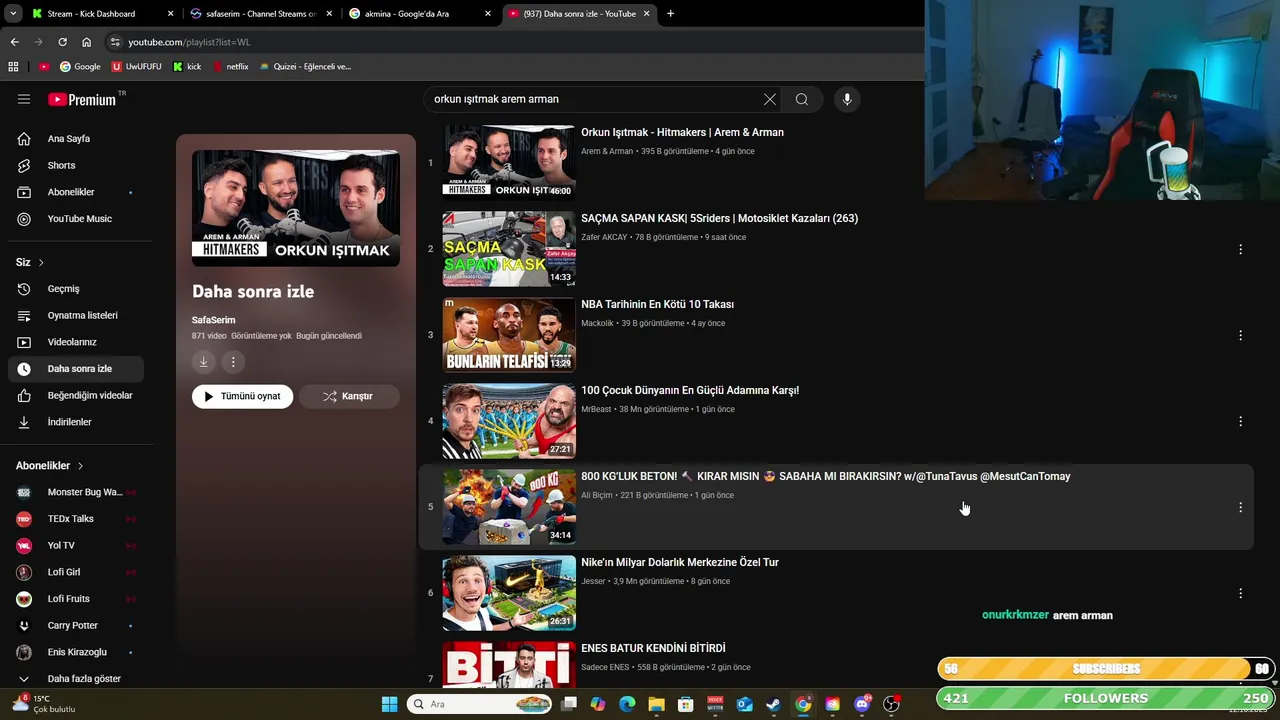The height and width of the screenshot is (720, 1280).
Task: Open Lofi Girl subscription channel
Action: 76,572
